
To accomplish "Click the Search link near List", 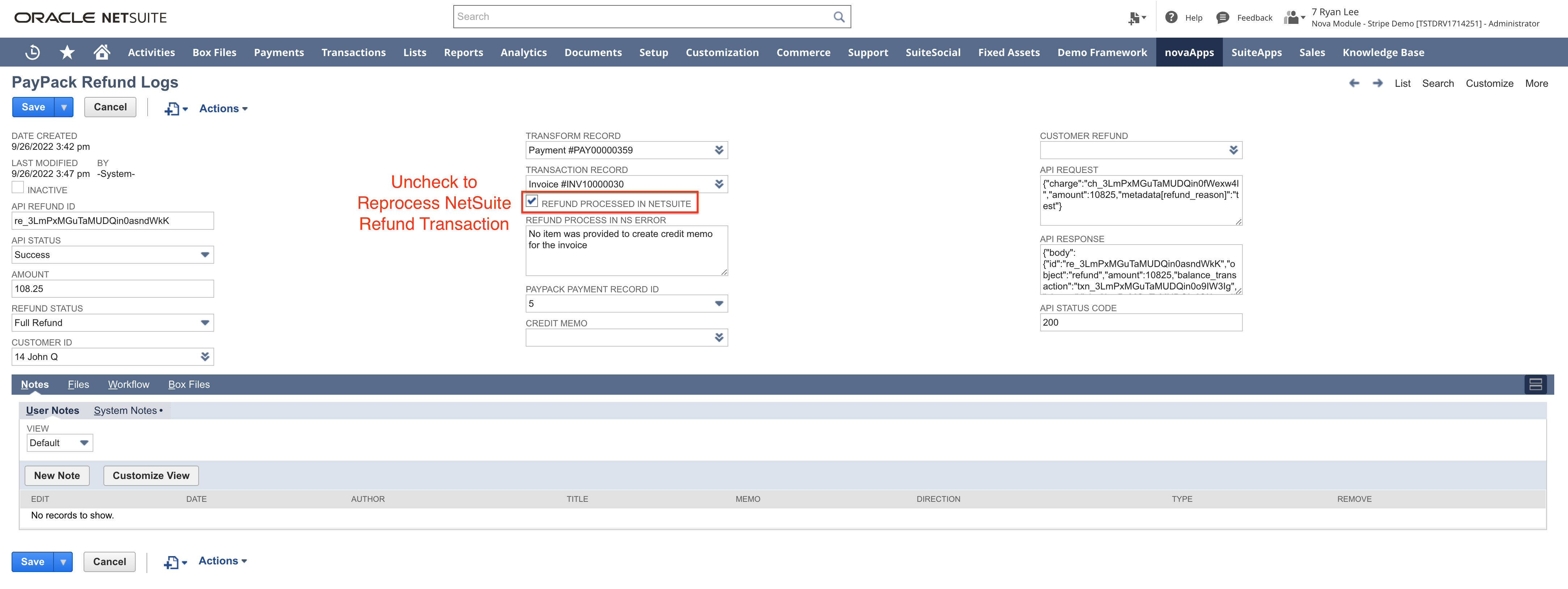I will [x=1438, y=83].
